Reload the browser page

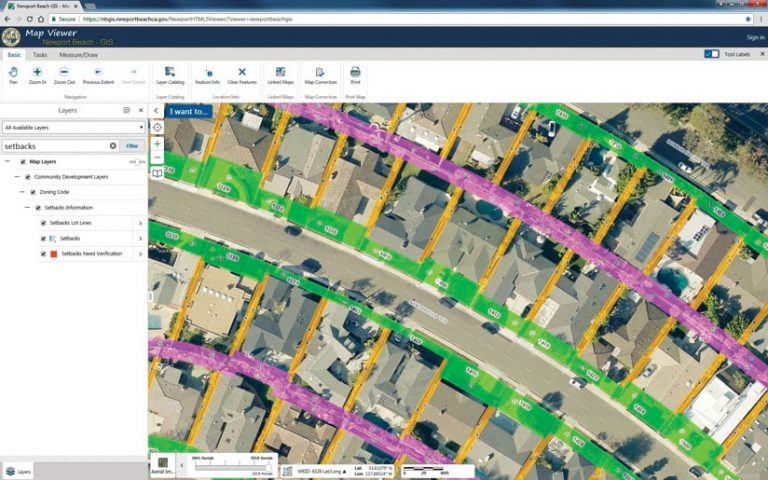point(29,19)
